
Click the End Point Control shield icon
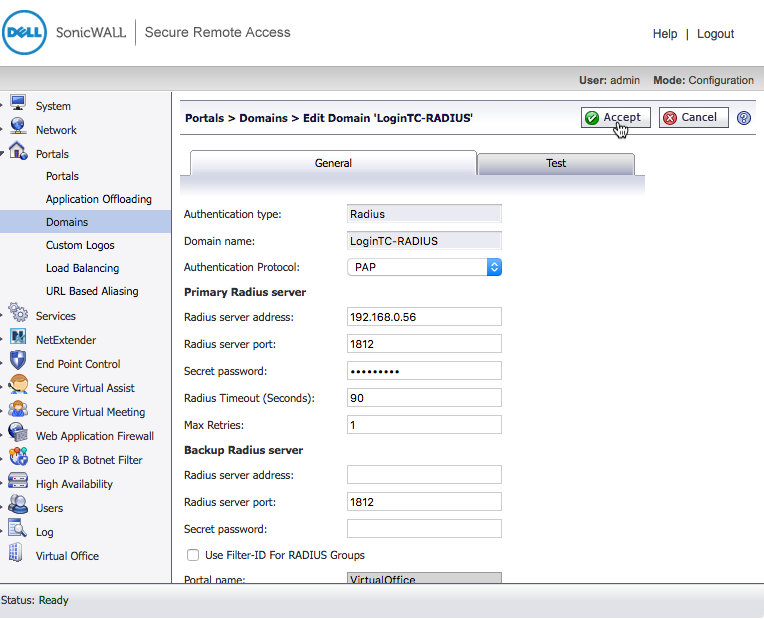point(18,362)
